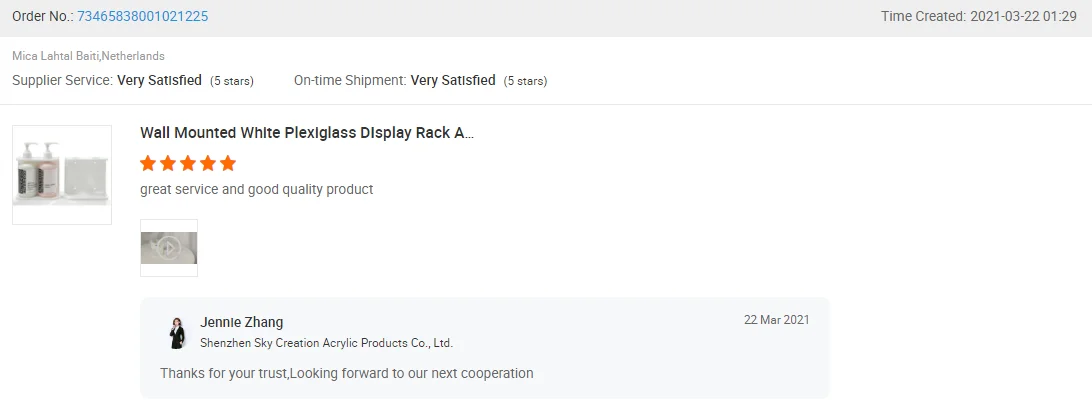
Task: Click the second orange rating star
Action: click(x=168, y=163)
